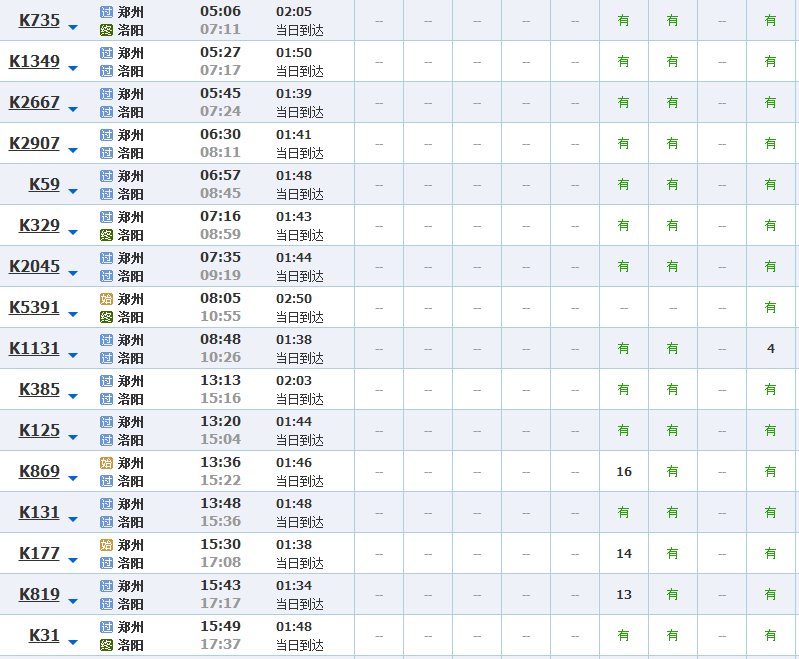
Task: Open train K2045 number link
Action: (34, 266)
